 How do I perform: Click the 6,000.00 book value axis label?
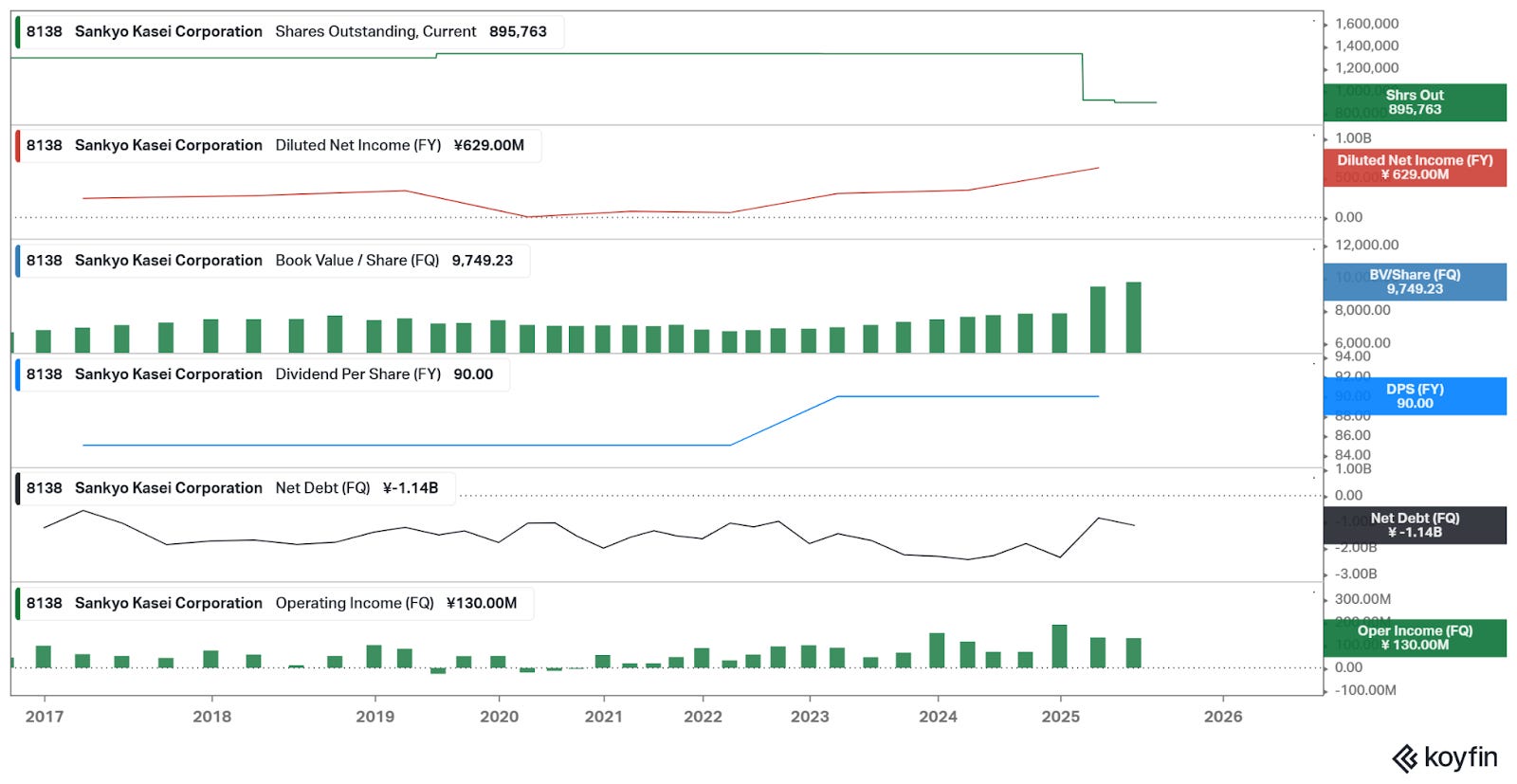(x=1362, y=342)
